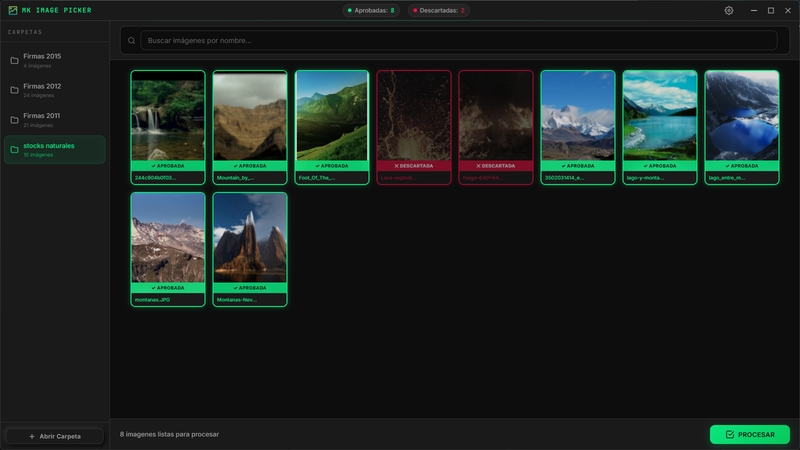The width and height of the screenshot is (800, 450).
Task: Toggle APROBADA status on the lago-y-monta card
Action: point(660,166)
